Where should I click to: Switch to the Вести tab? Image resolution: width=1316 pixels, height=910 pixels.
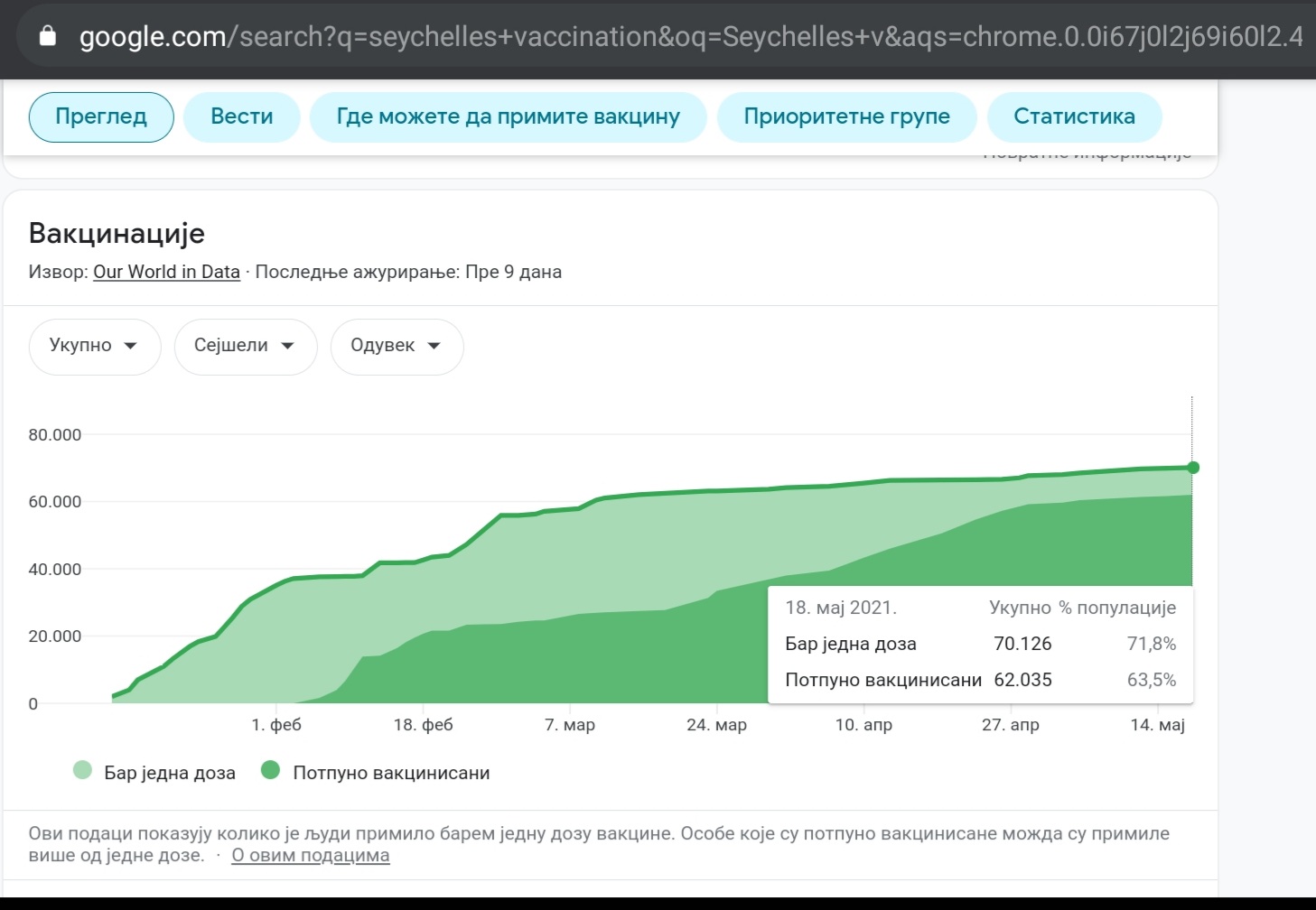click(241, 116)
